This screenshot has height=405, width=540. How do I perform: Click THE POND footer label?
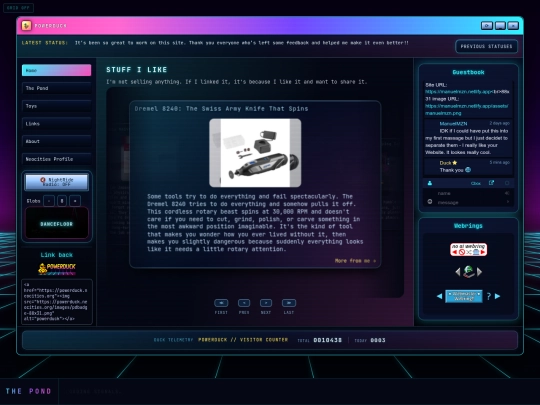(x=29, y=391)
